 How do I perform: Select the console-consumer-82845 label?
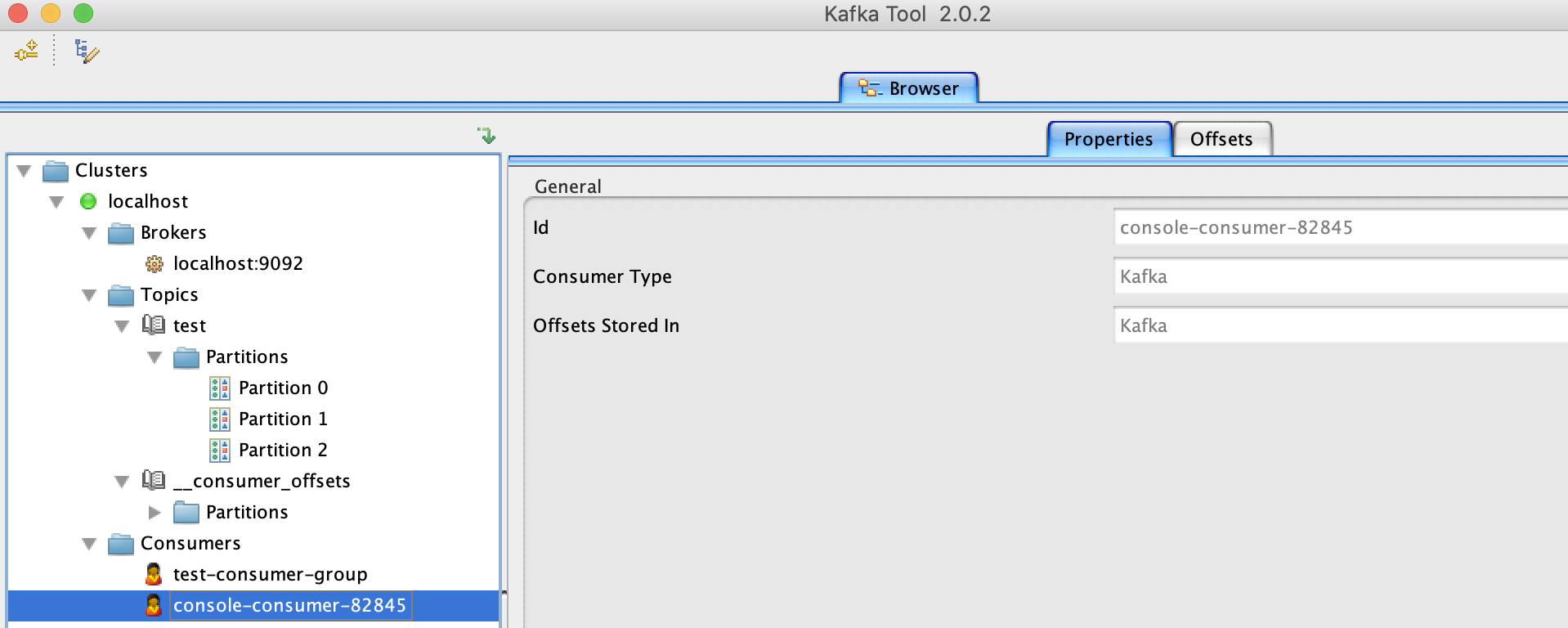point(289,605)
